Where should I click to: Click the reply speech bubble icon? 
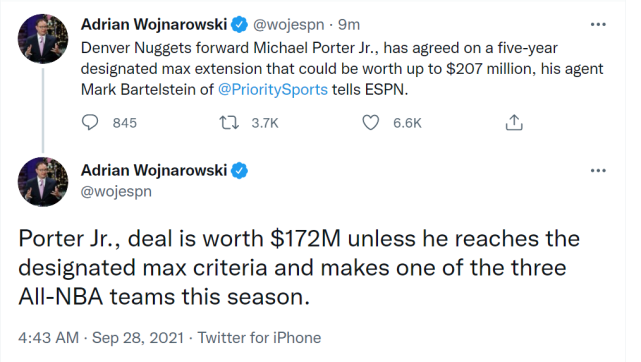(x=90, y=123)
